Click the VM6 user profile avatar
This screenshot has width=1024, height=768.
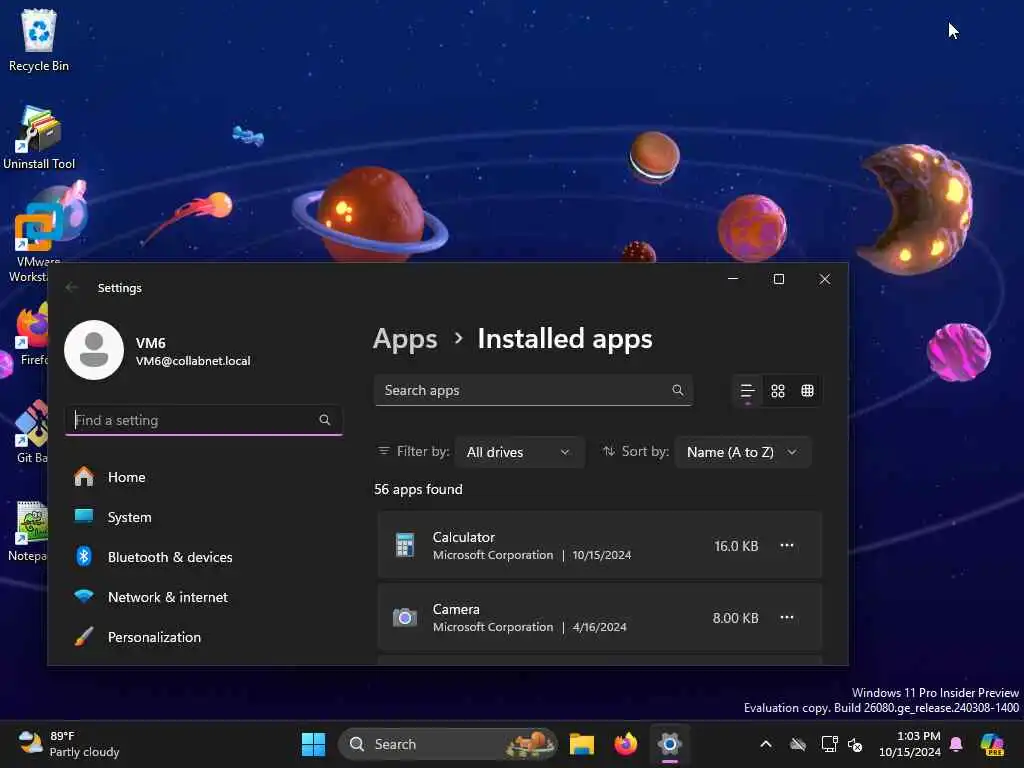tap(93, 350)
